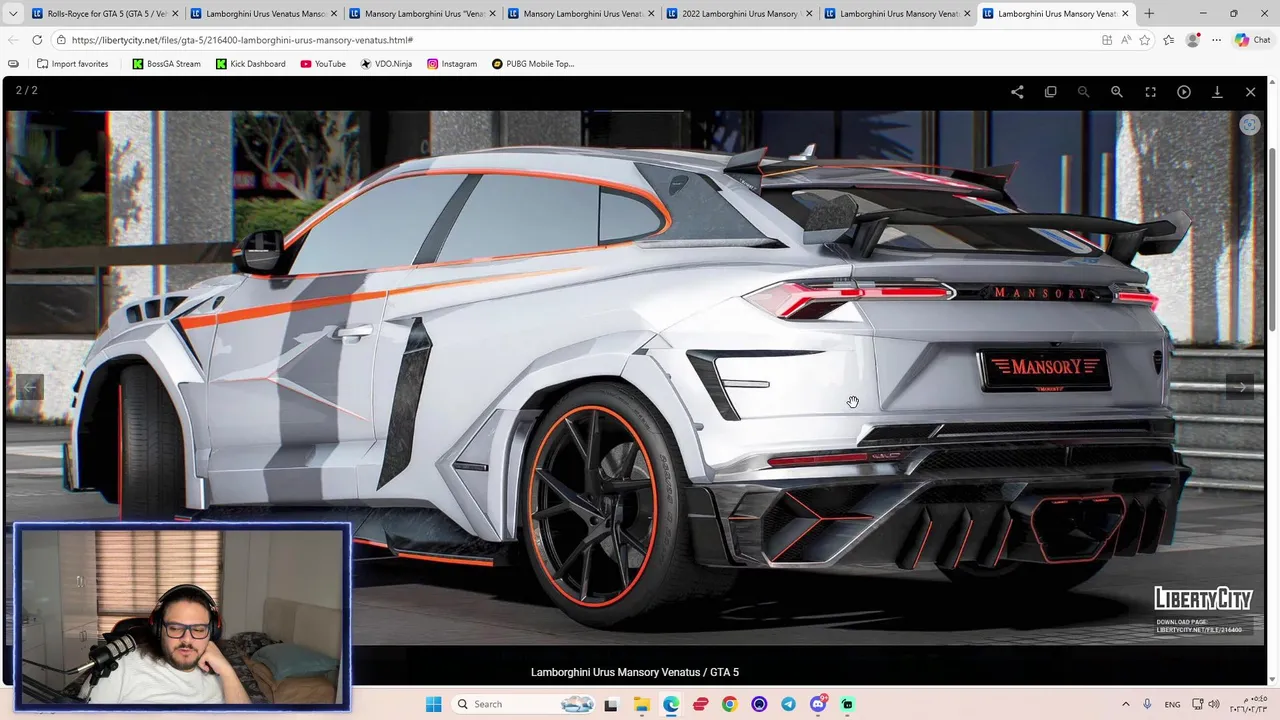Click the Import favorites bookmark
The image size is (1280, 720).
(73, 64)
